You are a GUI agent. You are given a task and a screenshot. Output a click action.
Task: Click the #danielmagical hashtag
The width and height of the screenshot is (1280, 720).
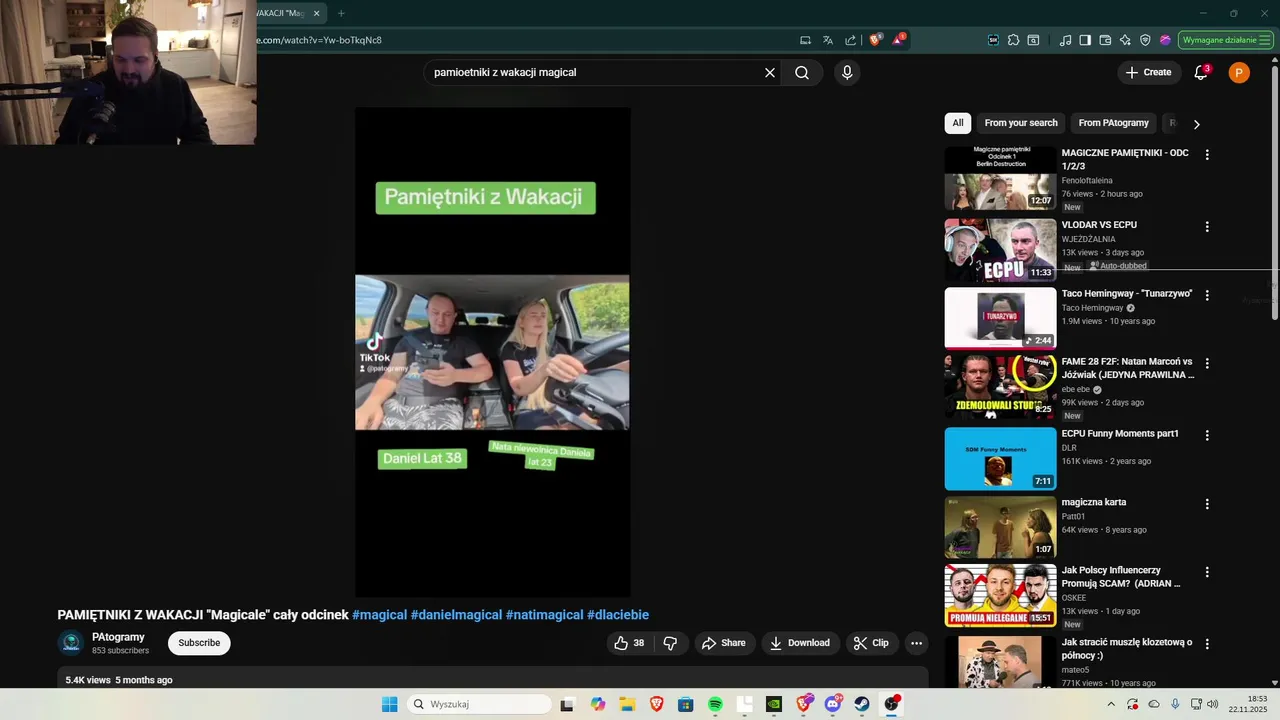(456, 615)
